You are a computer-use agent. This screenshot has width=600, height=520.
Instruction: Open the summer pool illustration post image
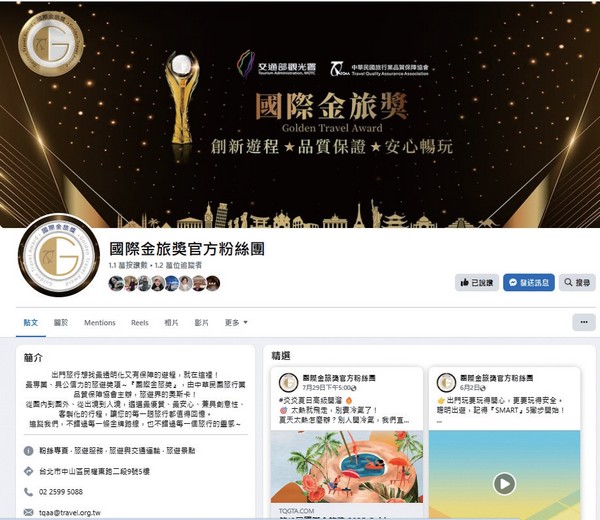click(347, 467)
